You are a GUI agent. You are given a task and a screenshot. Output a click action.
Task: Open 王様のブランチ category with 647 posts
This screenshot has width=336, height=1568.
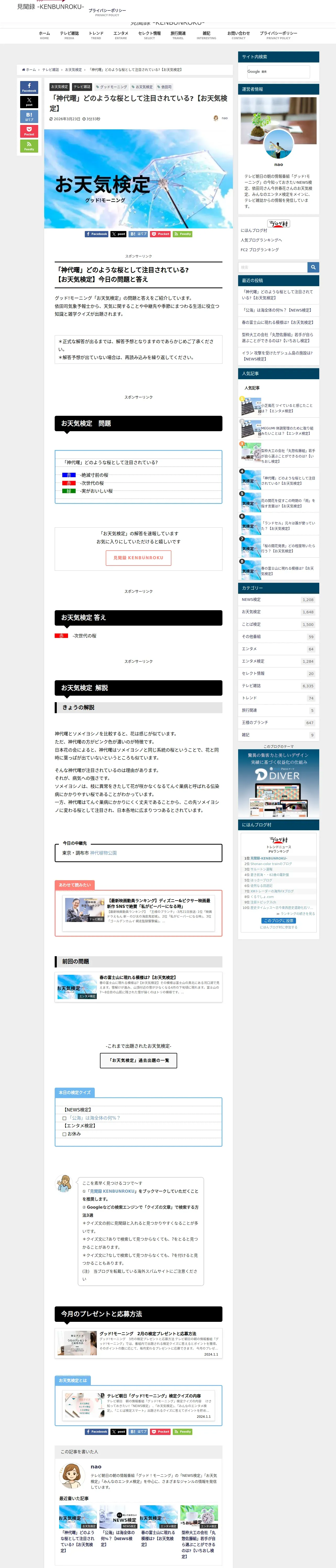coord(278,723)
